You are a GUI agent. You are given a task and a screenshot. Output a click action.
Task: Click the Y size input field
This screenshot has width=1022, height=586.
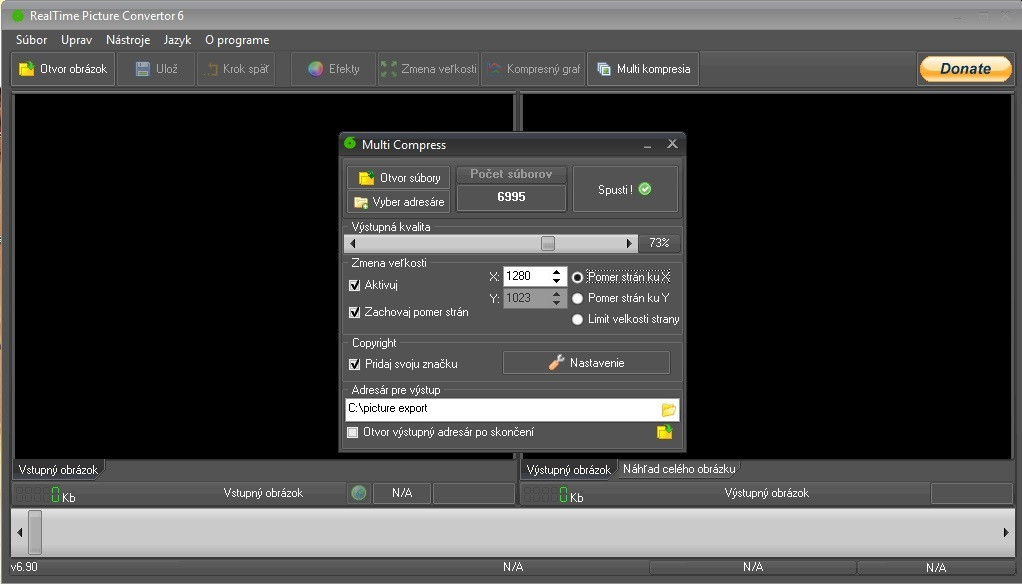(x=525, y=299)
